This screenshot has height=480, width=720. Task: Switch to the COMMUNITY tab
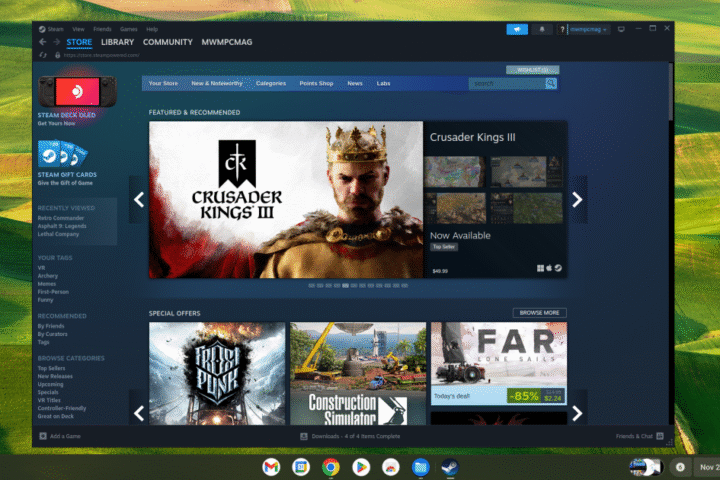168,42
